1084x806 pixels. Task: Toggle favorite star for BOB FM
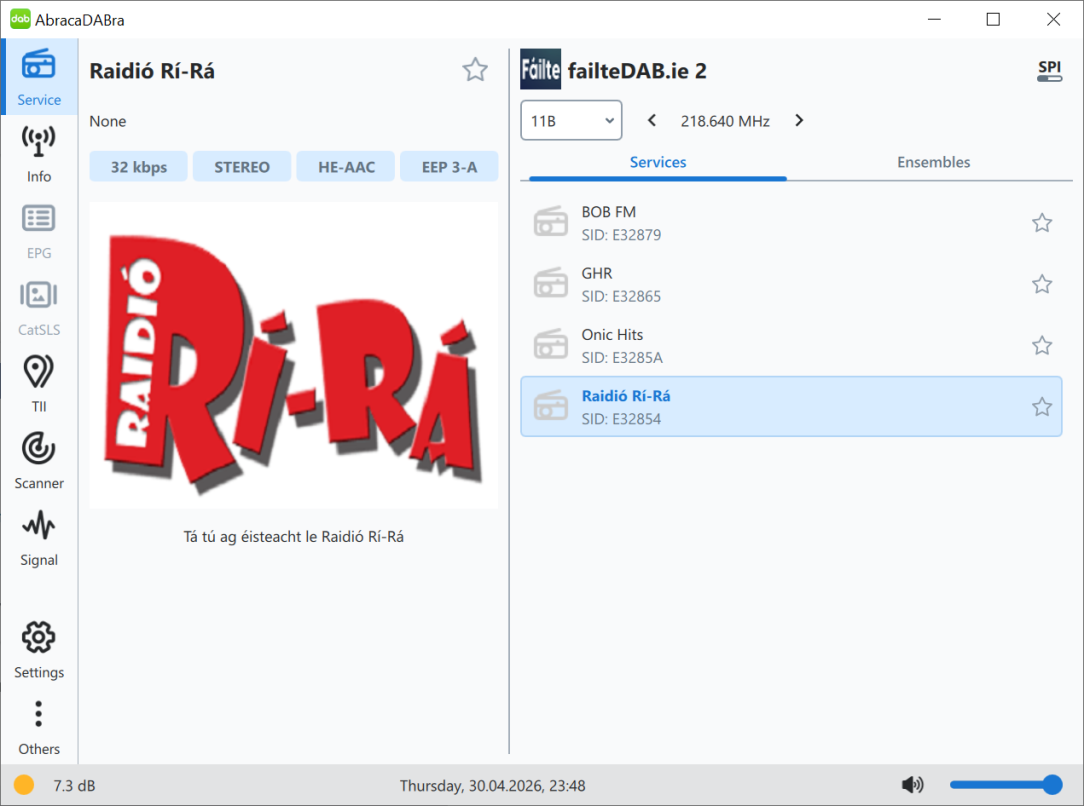tap(1042, 223)
